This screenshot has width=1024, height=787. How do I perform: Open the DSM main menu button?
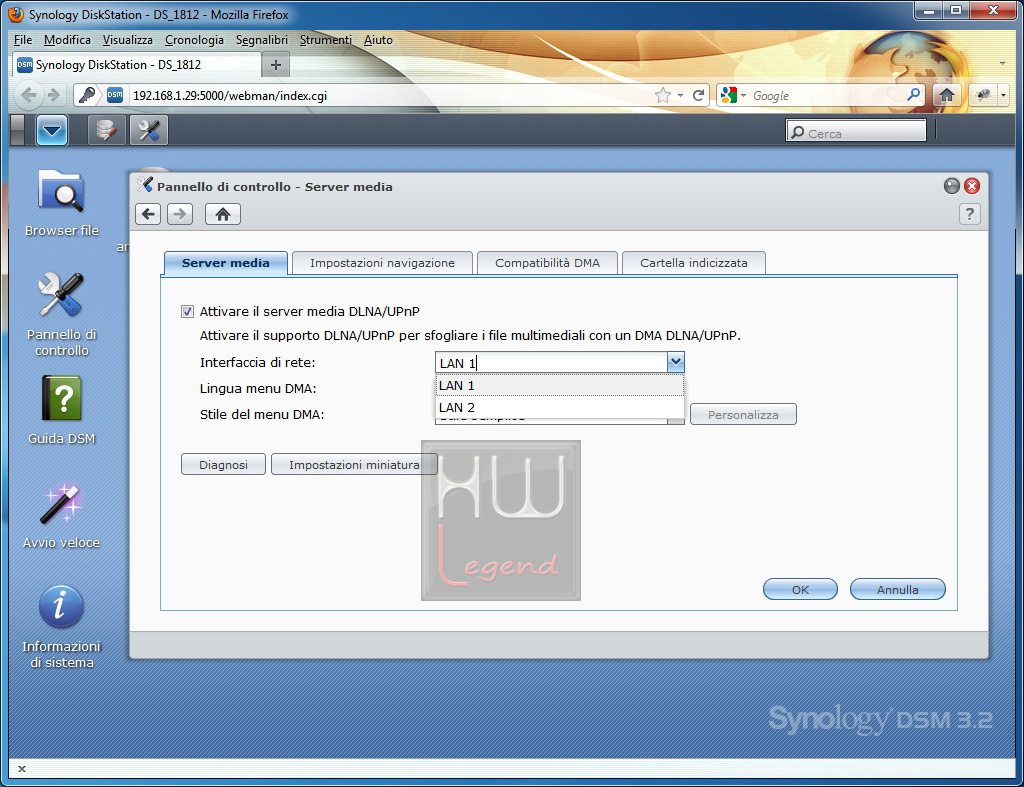pyautogui.click(x=52, y=131)
